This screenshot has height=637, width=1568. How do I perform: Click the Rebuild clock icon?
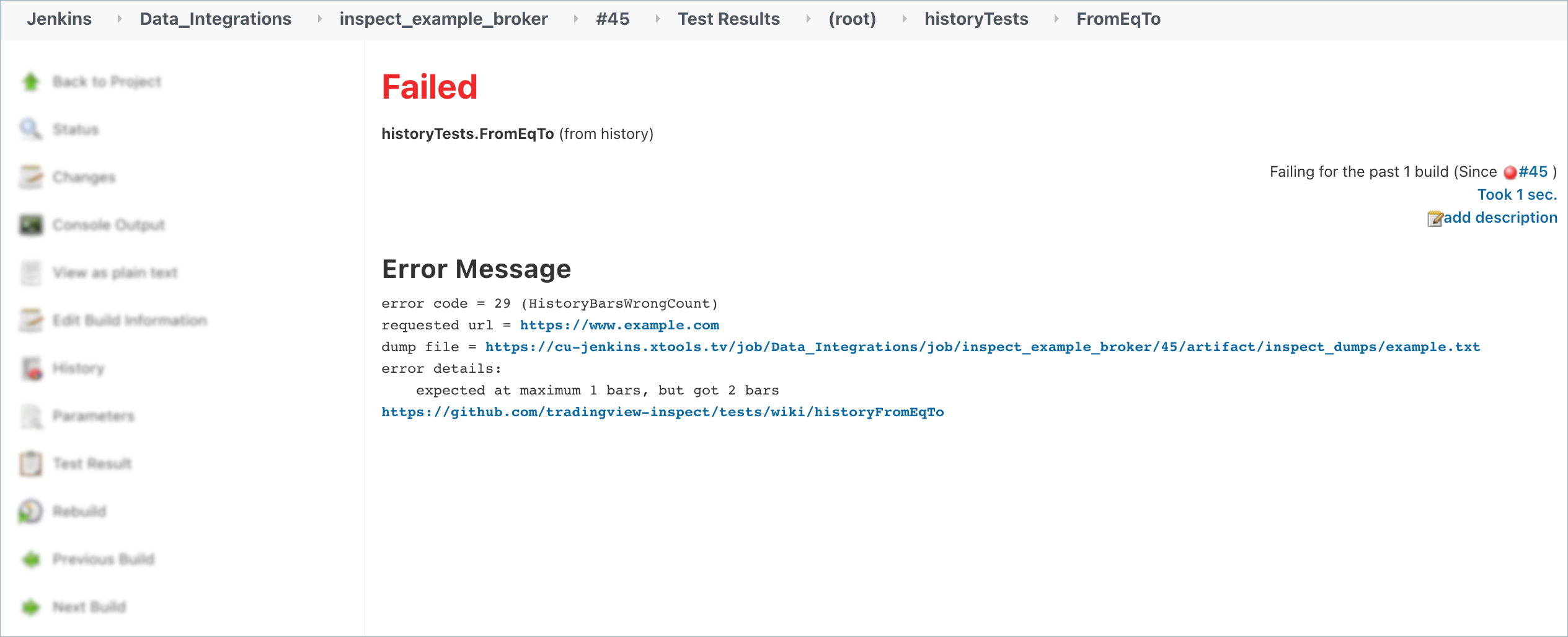(31, 511)
